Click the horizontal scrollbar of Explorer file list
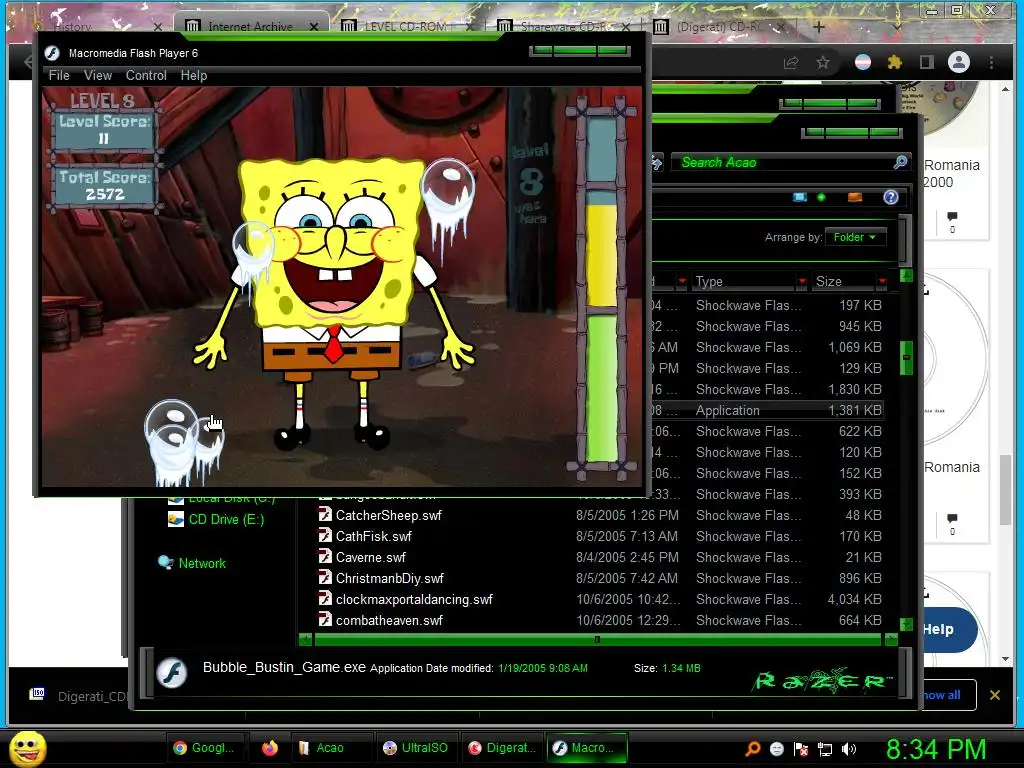Screen dimensions: 1024x768 pyautogui.click(x=597, y=639)
